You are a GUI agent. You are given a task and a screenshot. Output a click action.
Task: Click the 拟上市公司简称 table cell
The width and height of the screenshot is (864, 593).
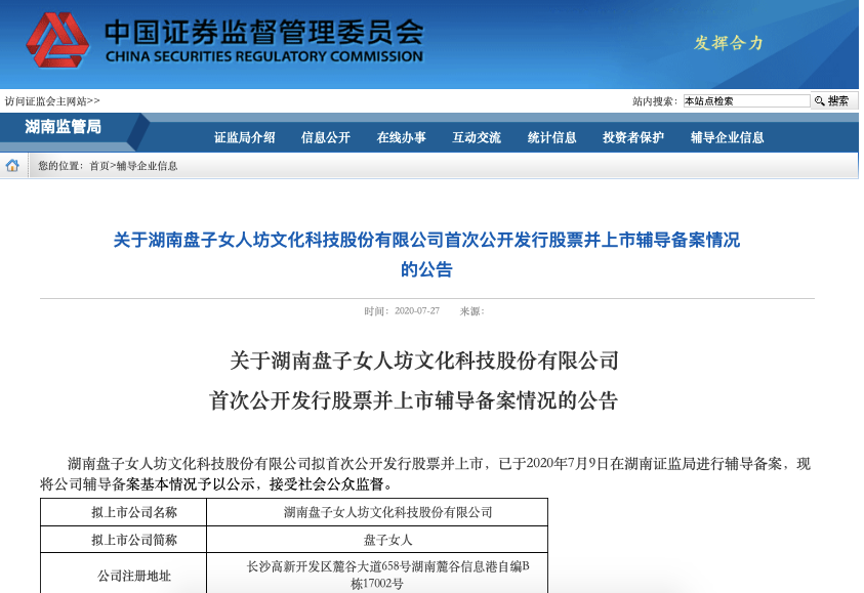[x=123, y=540]
